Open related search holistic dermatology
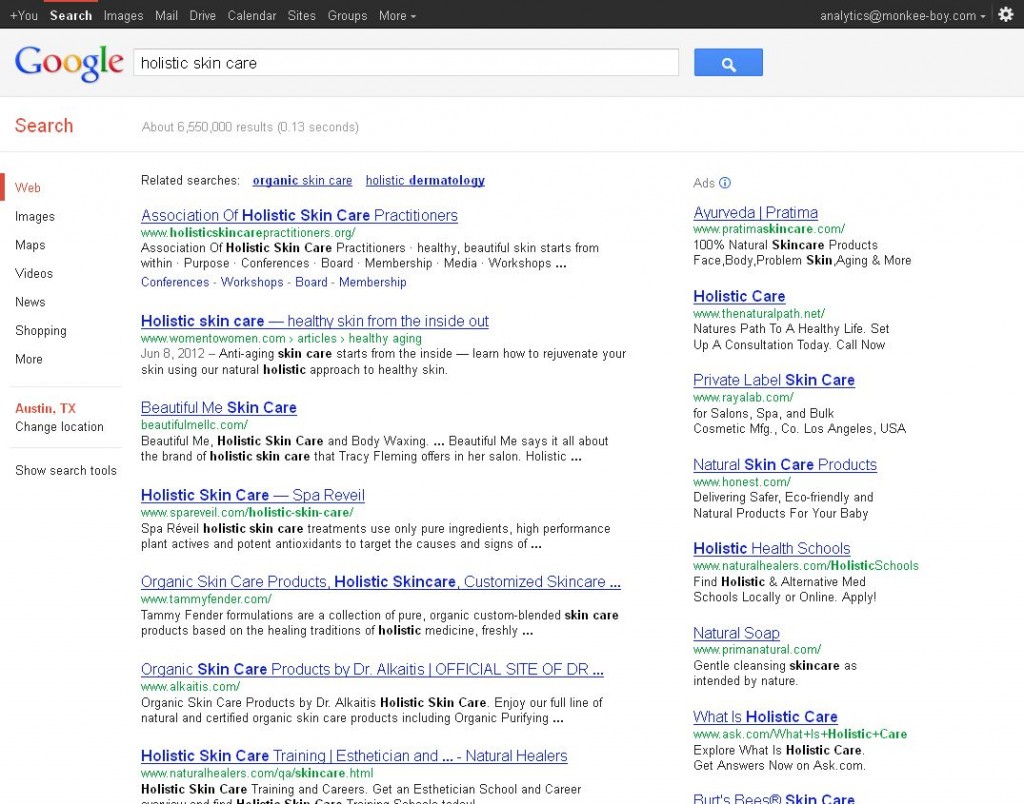The image size is (1024, 804). tap(425, 180)
